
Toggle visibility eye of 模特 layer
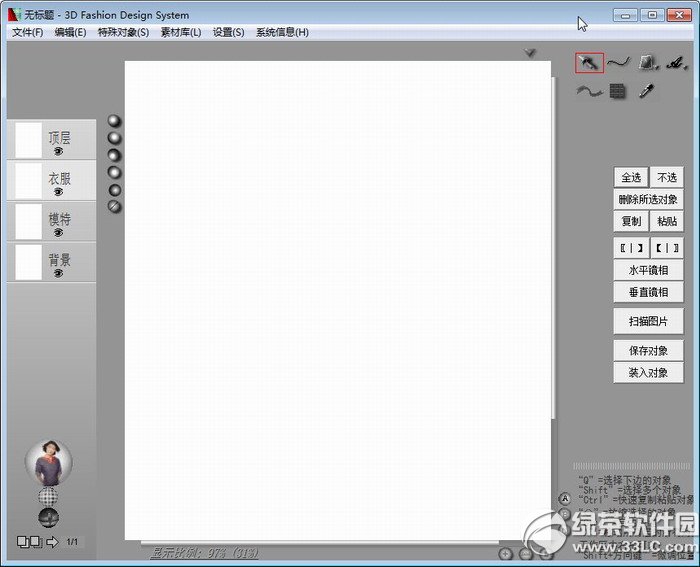click(58, 233)
